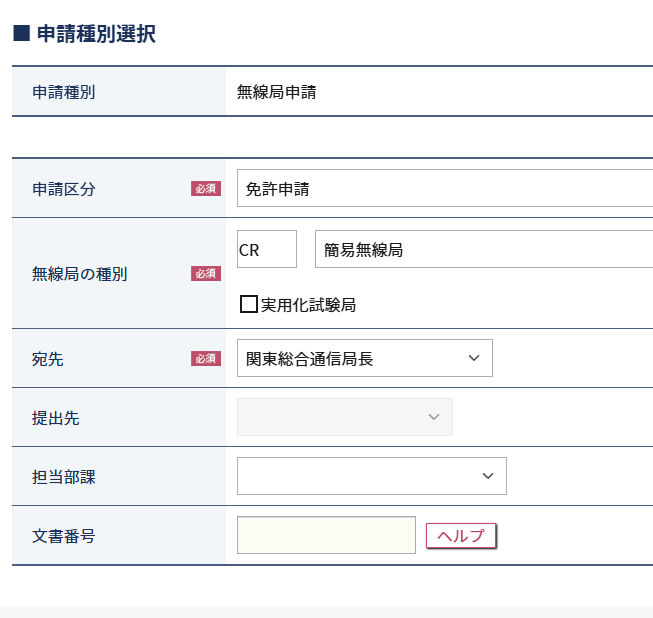Focus the 文書番号 input field

tap(326, 535)
